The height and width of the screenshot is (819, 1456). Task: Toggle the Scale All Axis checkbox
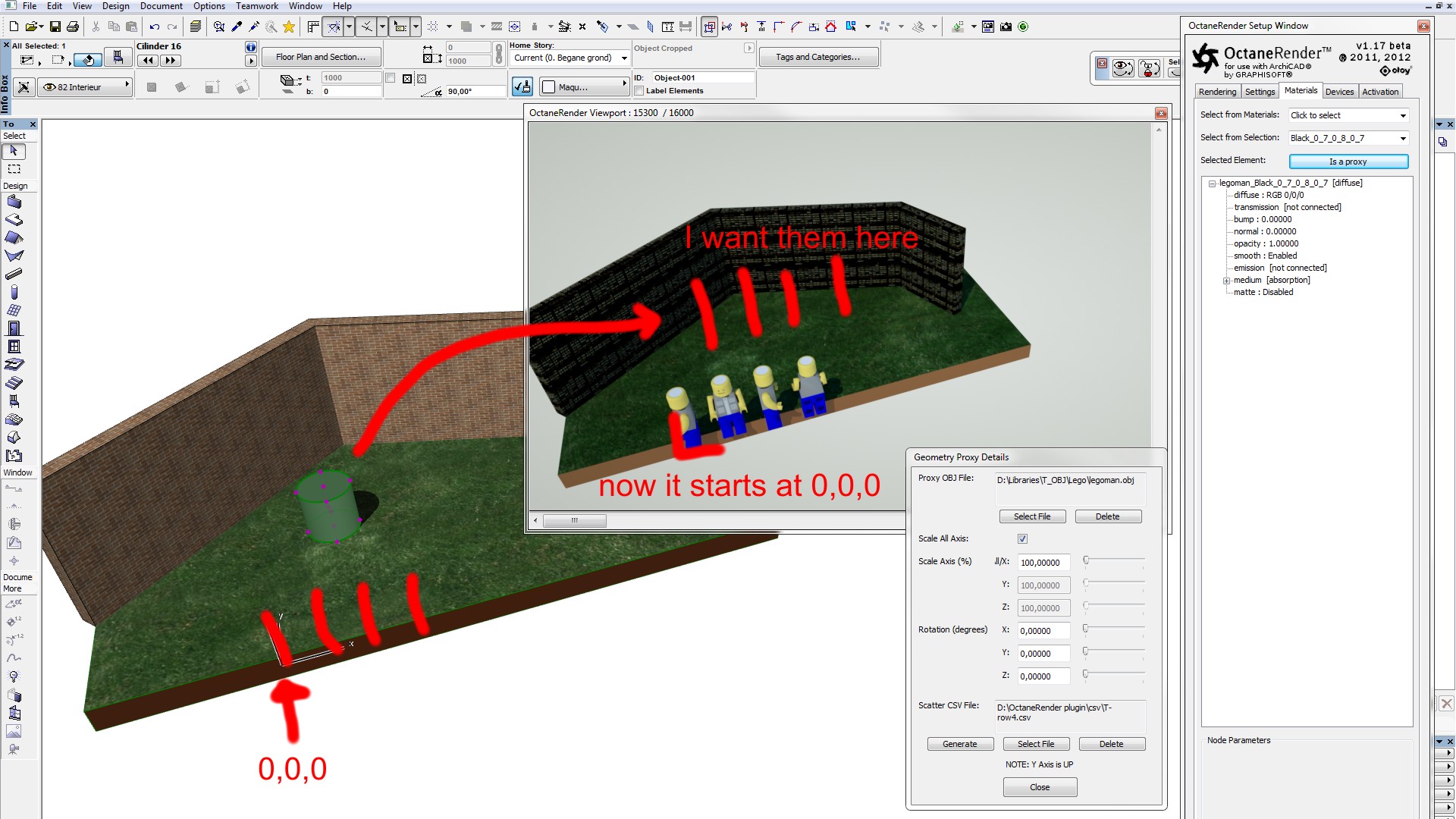1022,539
